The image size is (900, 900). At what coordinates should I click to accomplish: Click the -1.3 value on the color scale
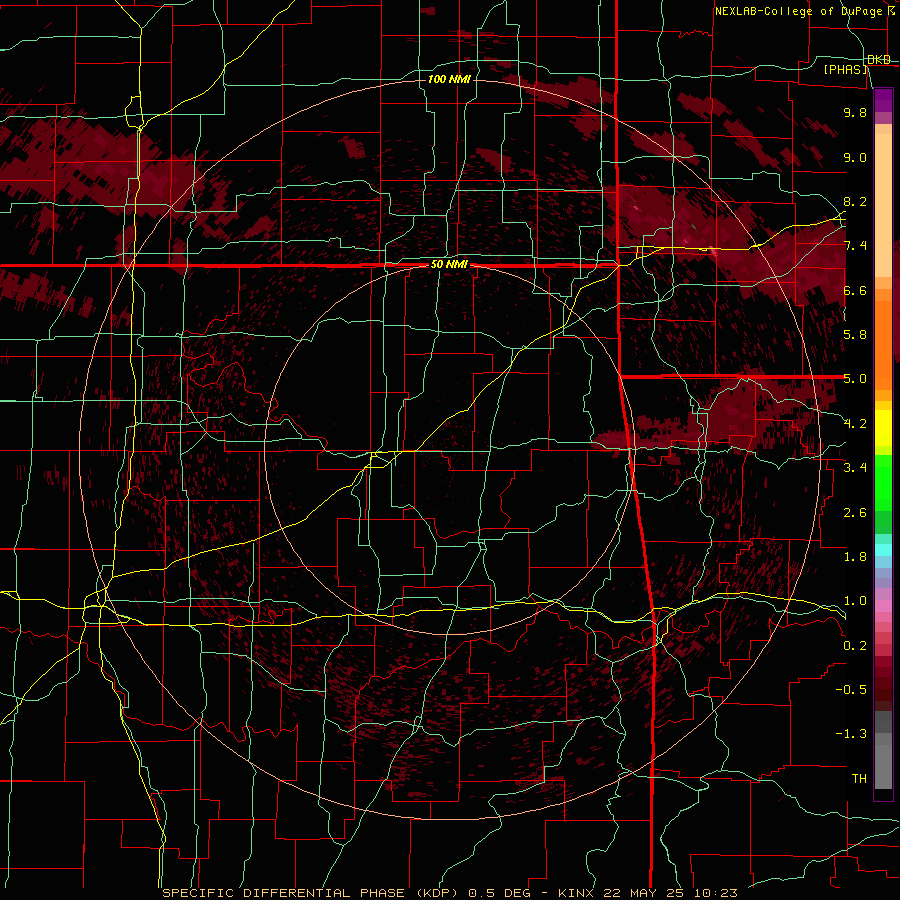(x=851, y=734)
